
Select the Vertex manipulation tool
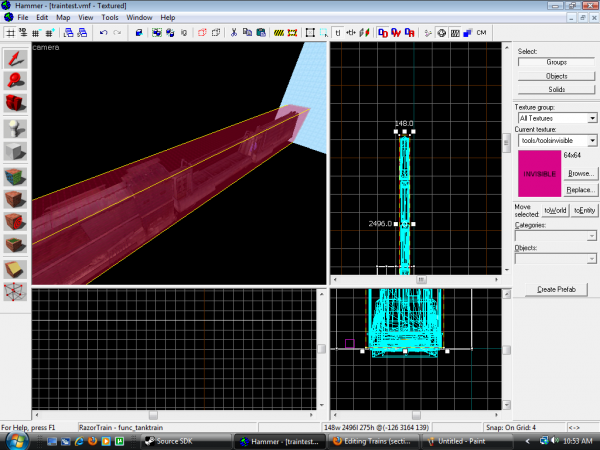tap(15, 291)
